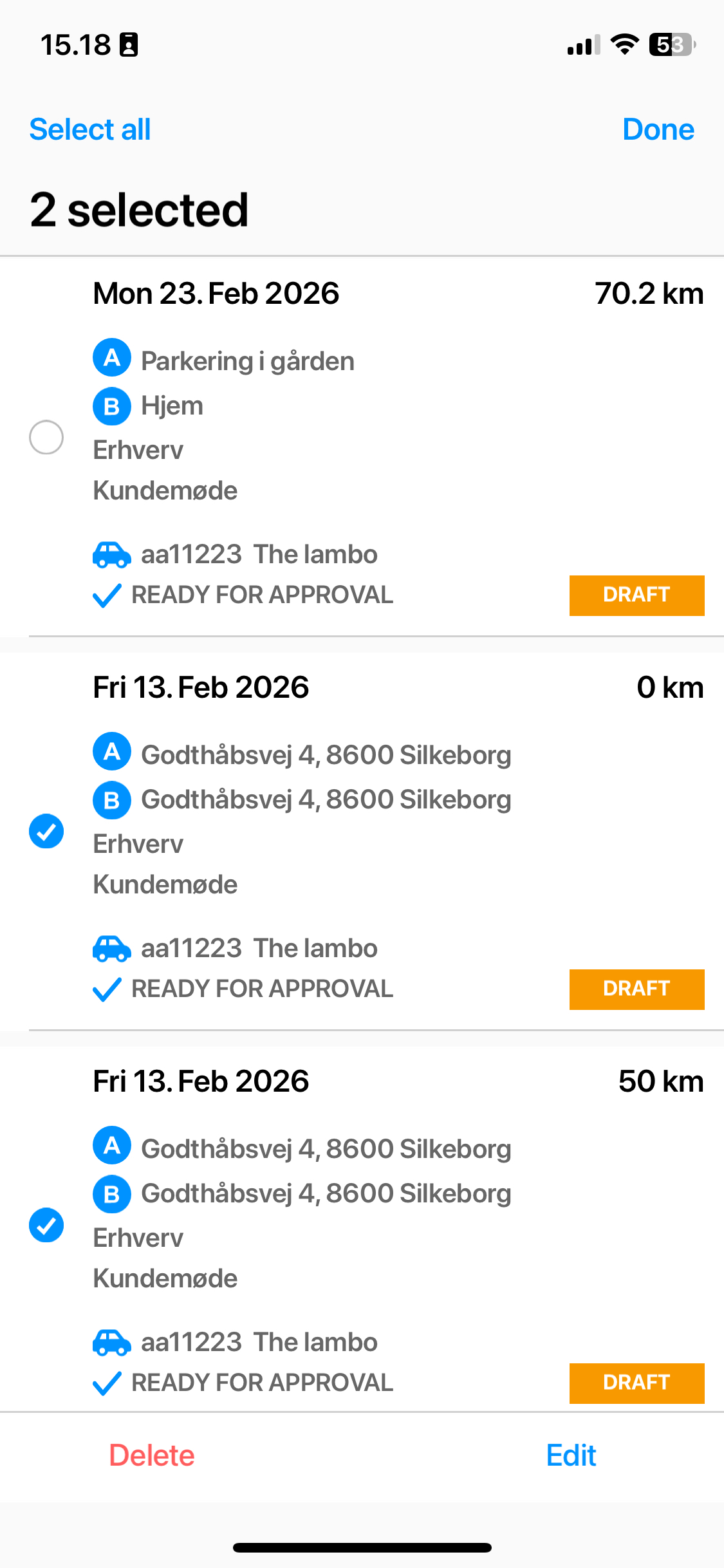Tap the A marker on the 0 km trip
724x1568 pixels.
pos(112,751)
